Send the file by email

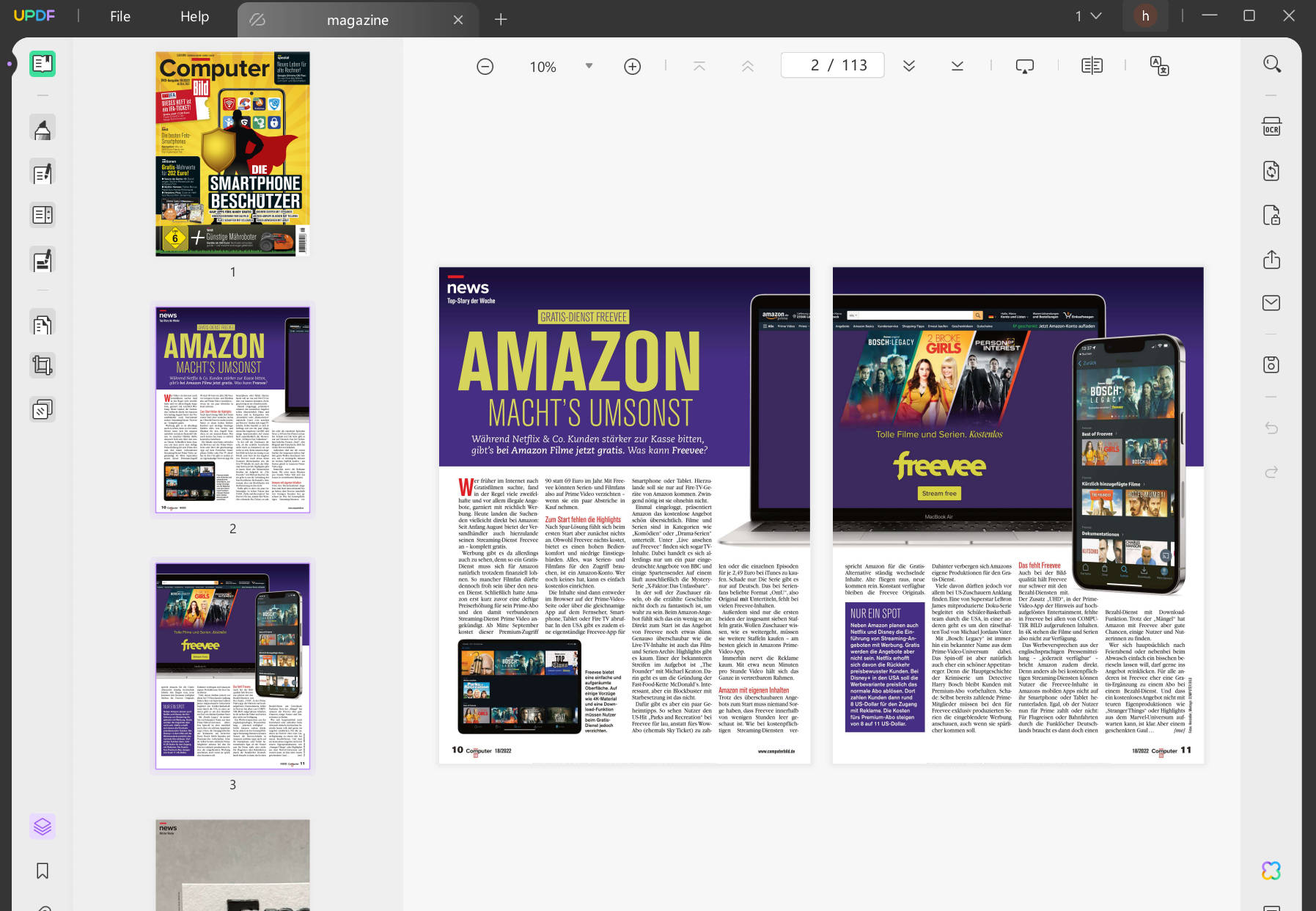click(1271, 303)
